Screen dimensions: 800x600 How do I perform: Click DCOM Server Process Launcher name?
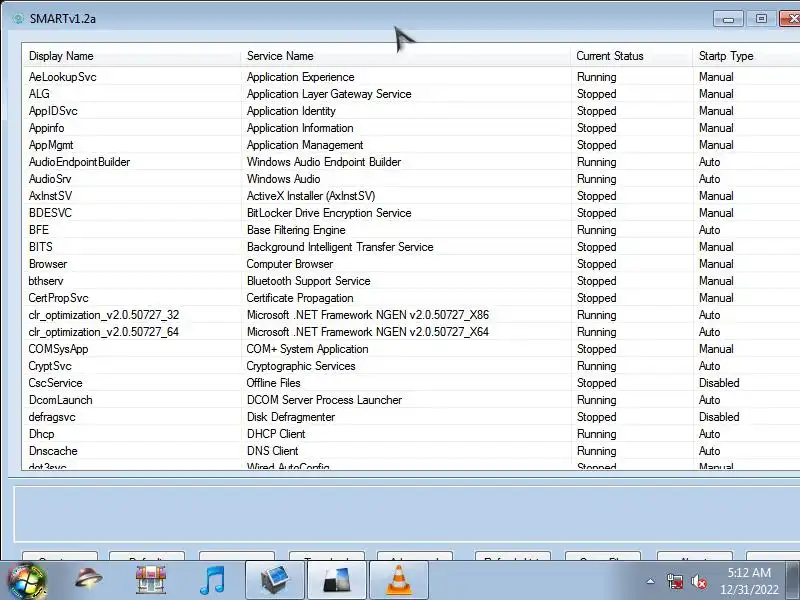324,400
